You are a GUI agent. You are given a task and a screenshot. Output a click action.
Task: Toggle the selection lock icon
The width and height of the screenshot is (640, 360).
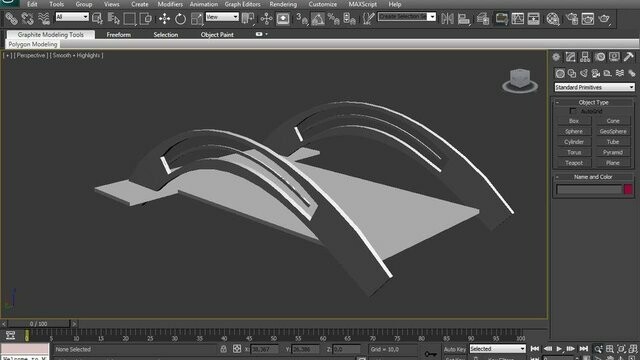point(223,349)
